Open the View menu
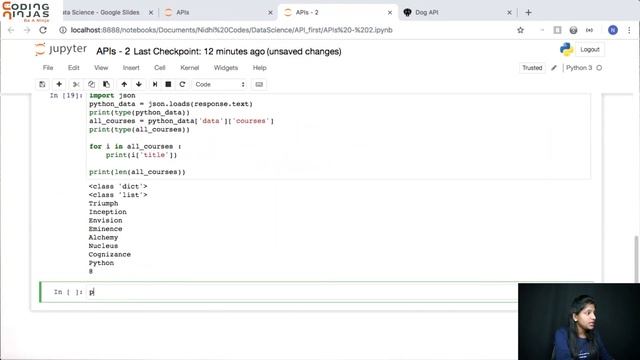This screenshot has width=640, height=360. (101, 68)
